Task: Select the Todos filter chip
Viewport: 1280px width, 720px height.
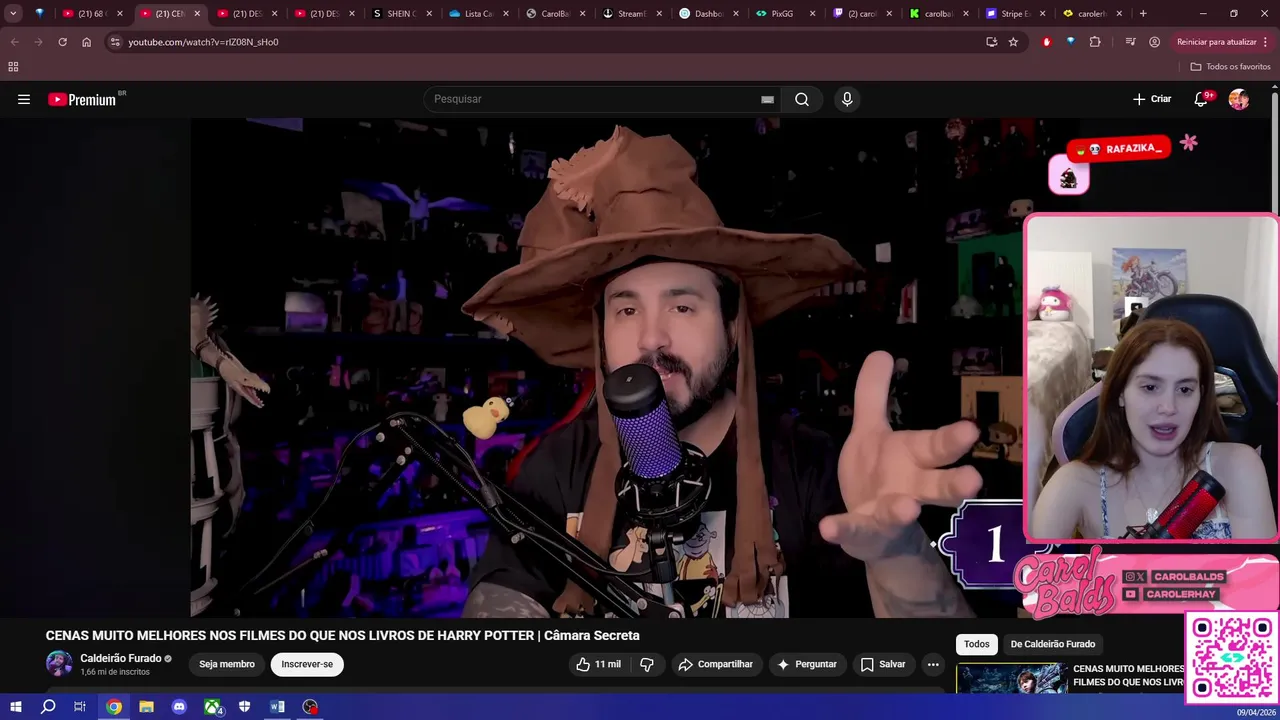Action: (x=977, y=644)
